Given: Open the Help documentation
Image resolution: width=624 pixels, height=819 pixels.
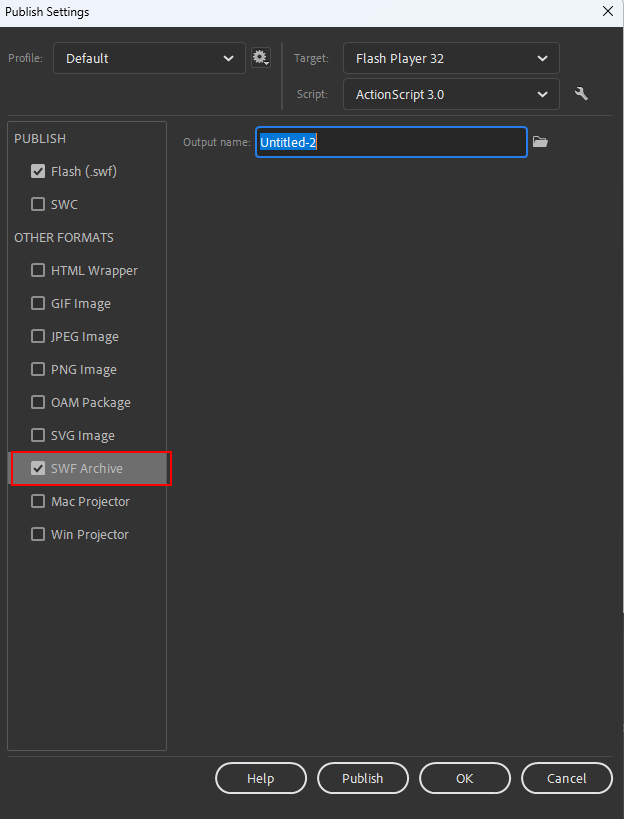Looking at the screenshot, I should [260, 778].
